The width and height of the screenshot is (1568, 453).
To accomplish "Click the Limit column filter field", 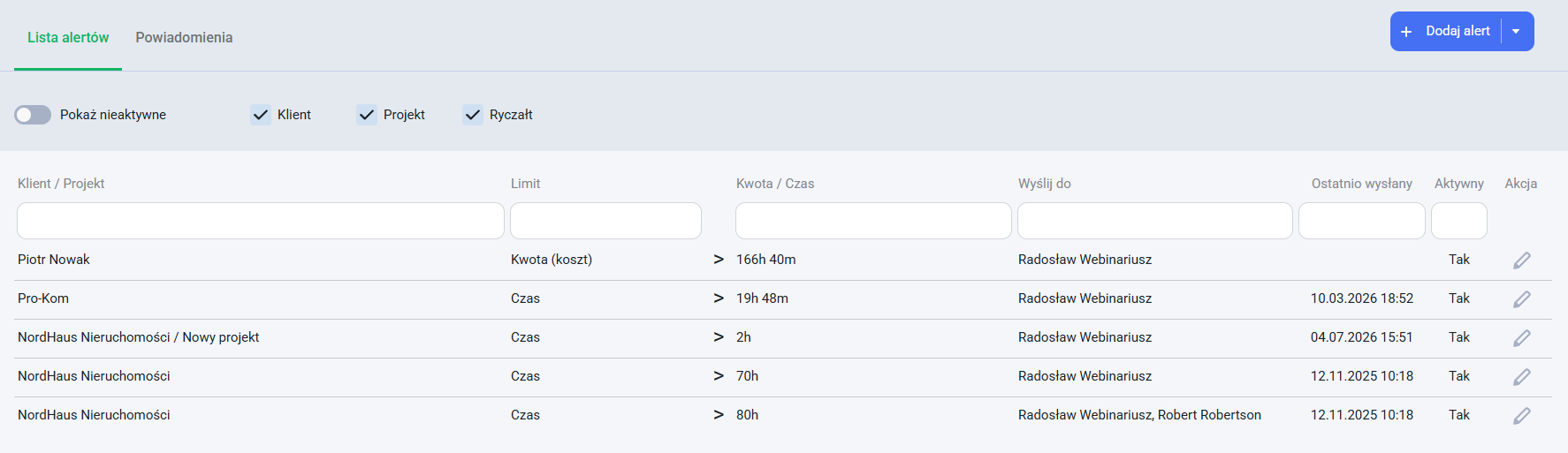I will pyautogui.click(x=606, y=221).
